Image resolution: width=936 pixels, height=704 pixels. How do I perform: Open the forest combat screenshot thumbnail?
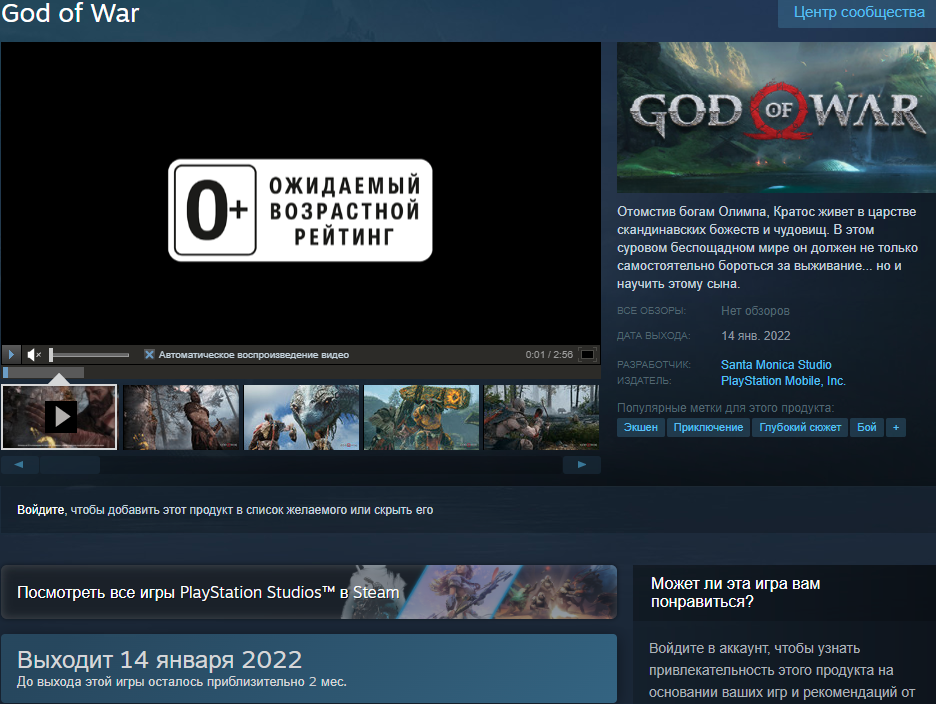(x=541, y=417)
